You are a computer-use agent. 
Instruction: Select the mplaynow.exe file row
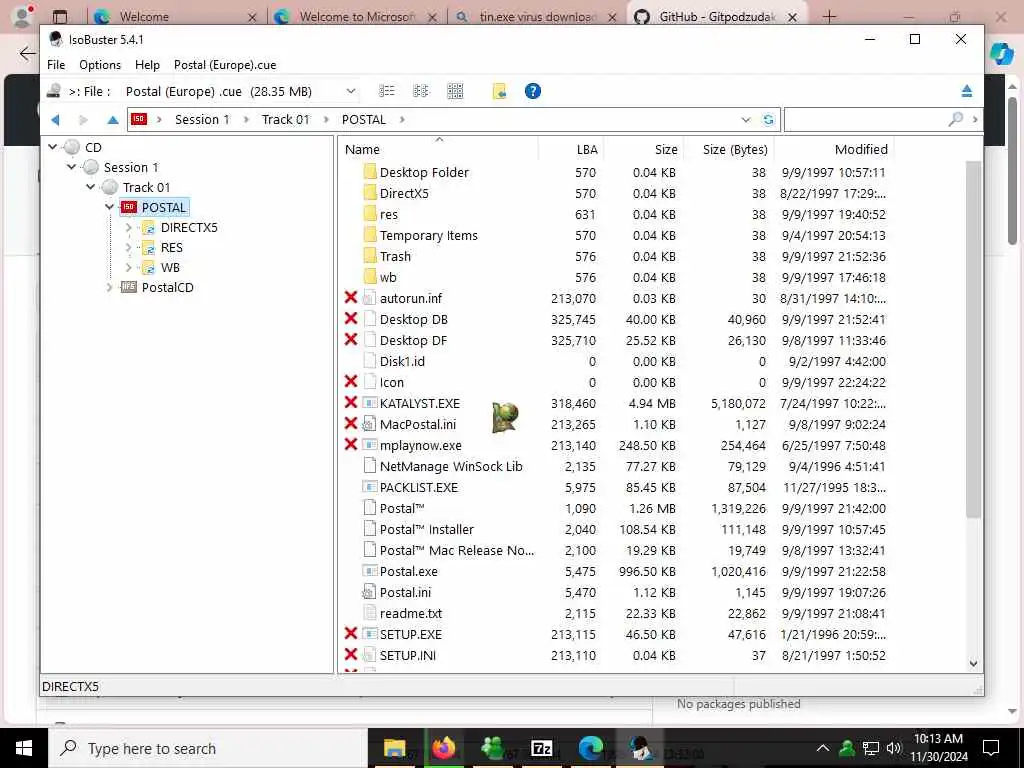click(421, 445)
